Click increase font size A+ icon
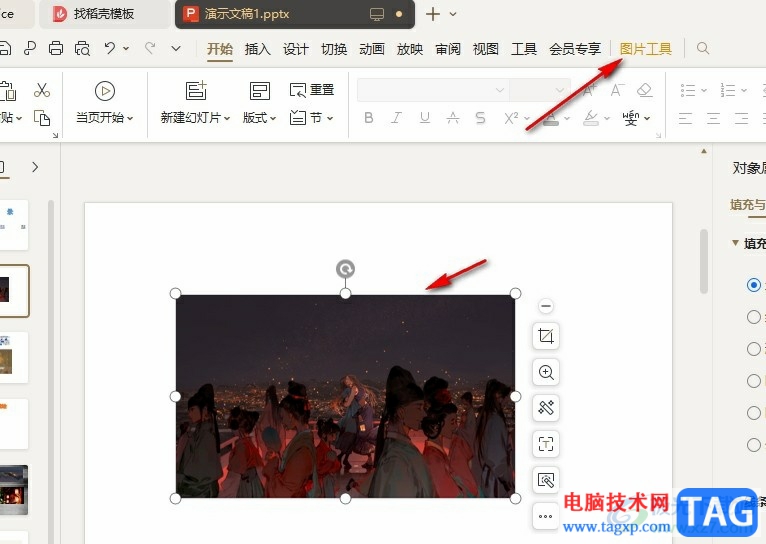 tap(590, 90)
